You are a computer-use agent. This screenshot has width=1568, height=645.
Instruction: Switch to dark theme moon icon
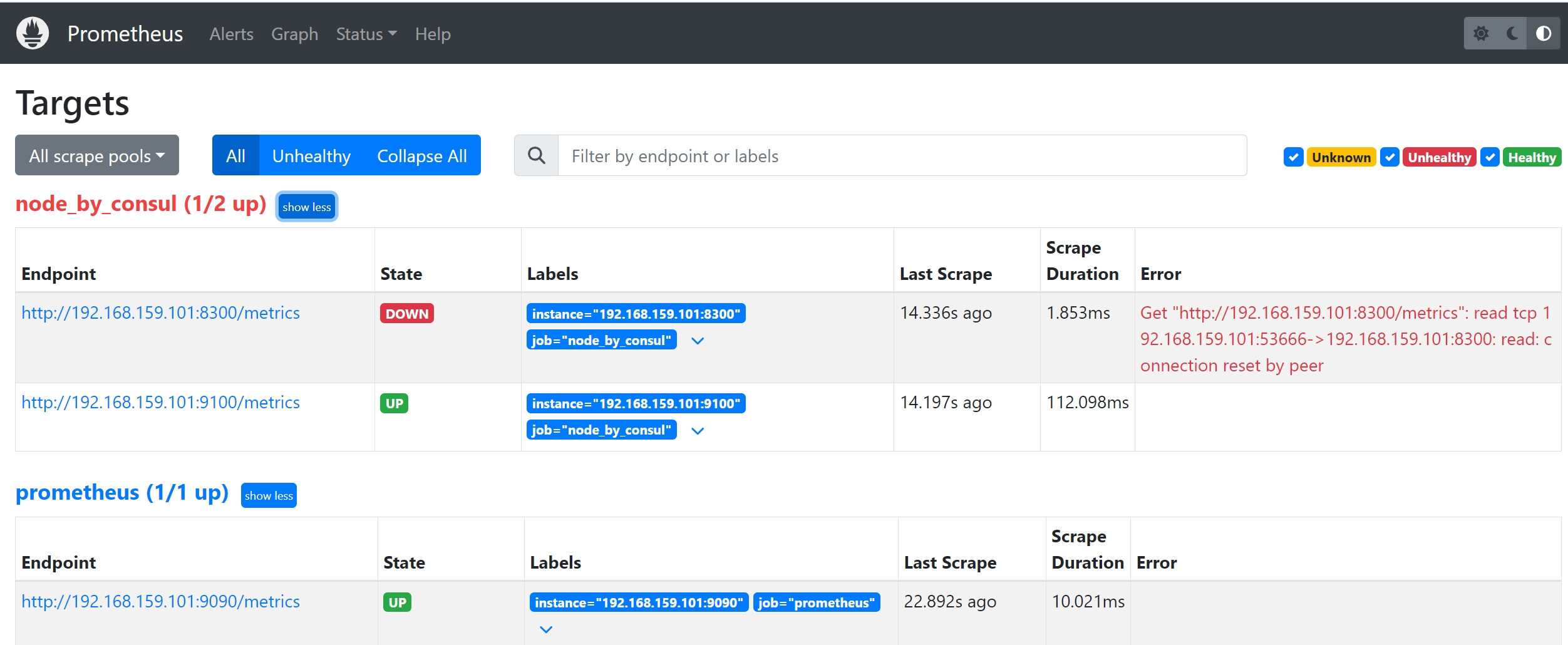coord(1512,33)
